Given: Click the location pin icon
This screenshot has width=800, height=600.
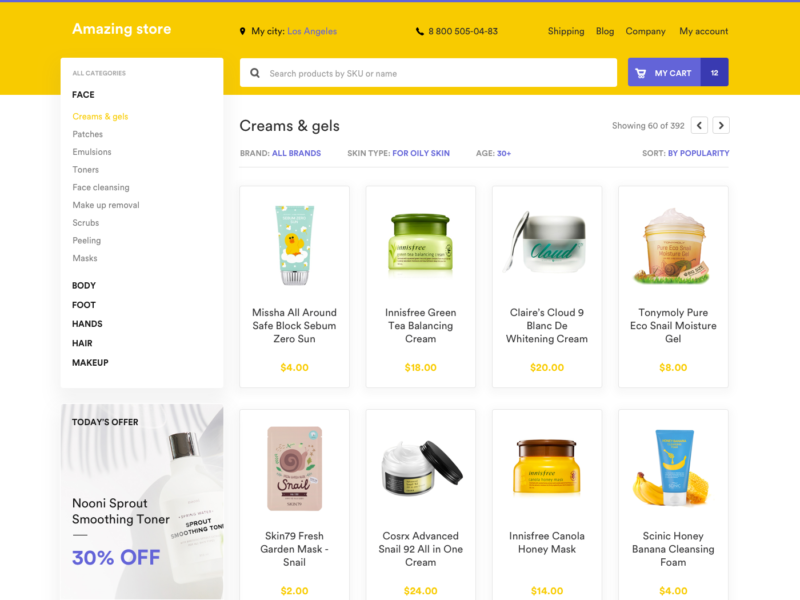Looking at the screenshot, I should tap(242, 31).
